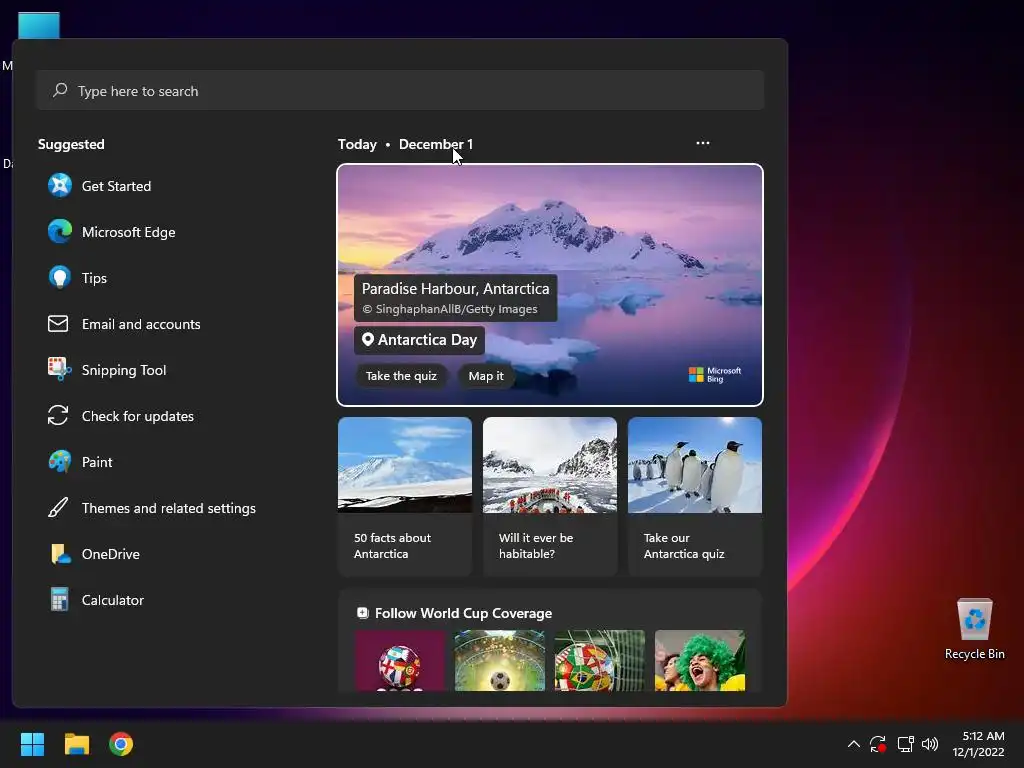Viewport: 1024px width, 768px height.
Task: Click the Check for updates label text
Action: 137,416
